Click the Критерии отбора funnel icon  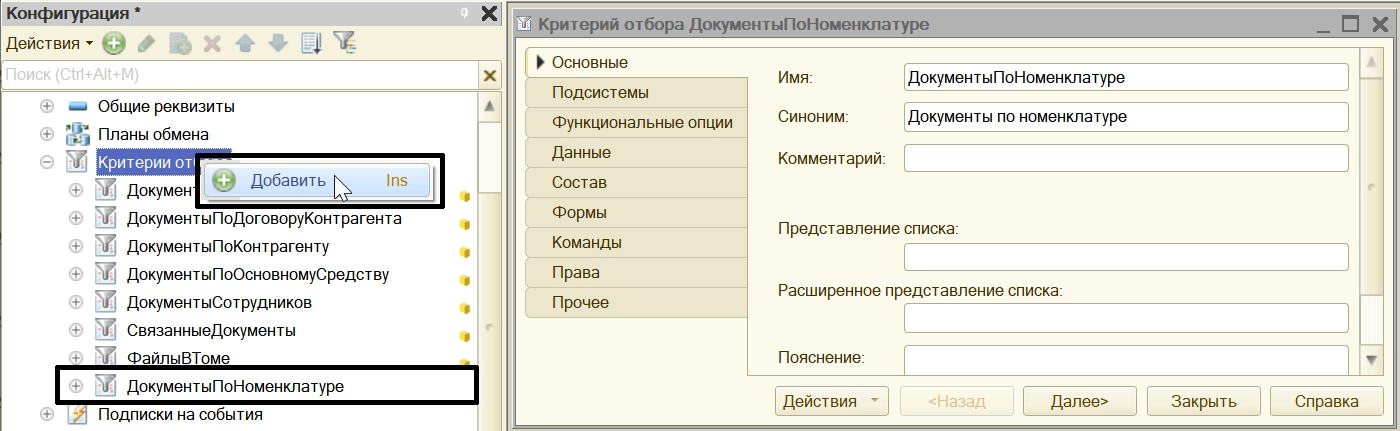[x=77, y=162]
